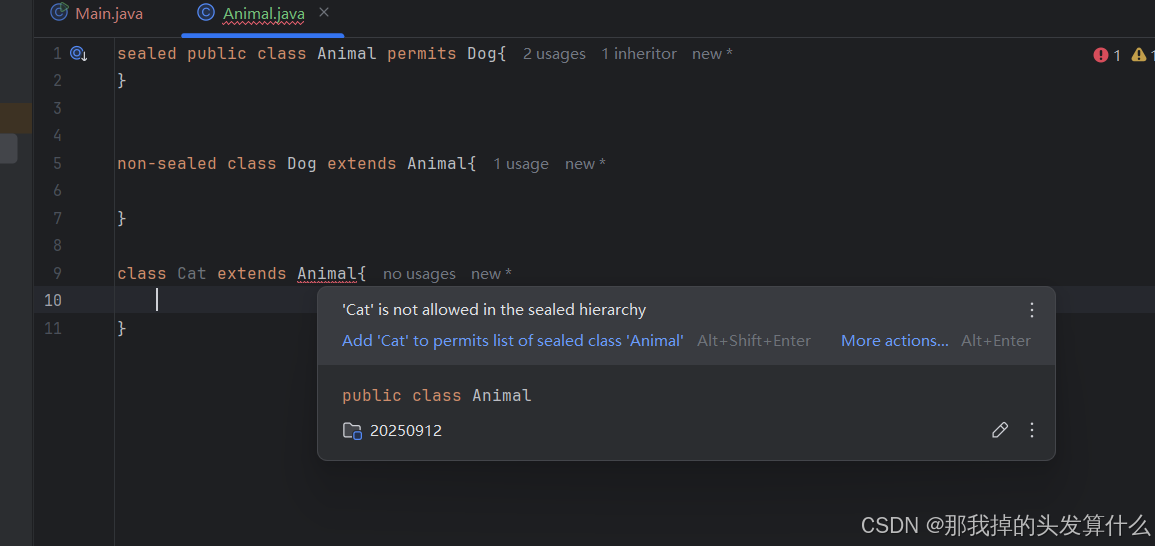Screen dimensions: 1155x546
Task: Click the sealed keyword on line 1
Action: (147, 54)
